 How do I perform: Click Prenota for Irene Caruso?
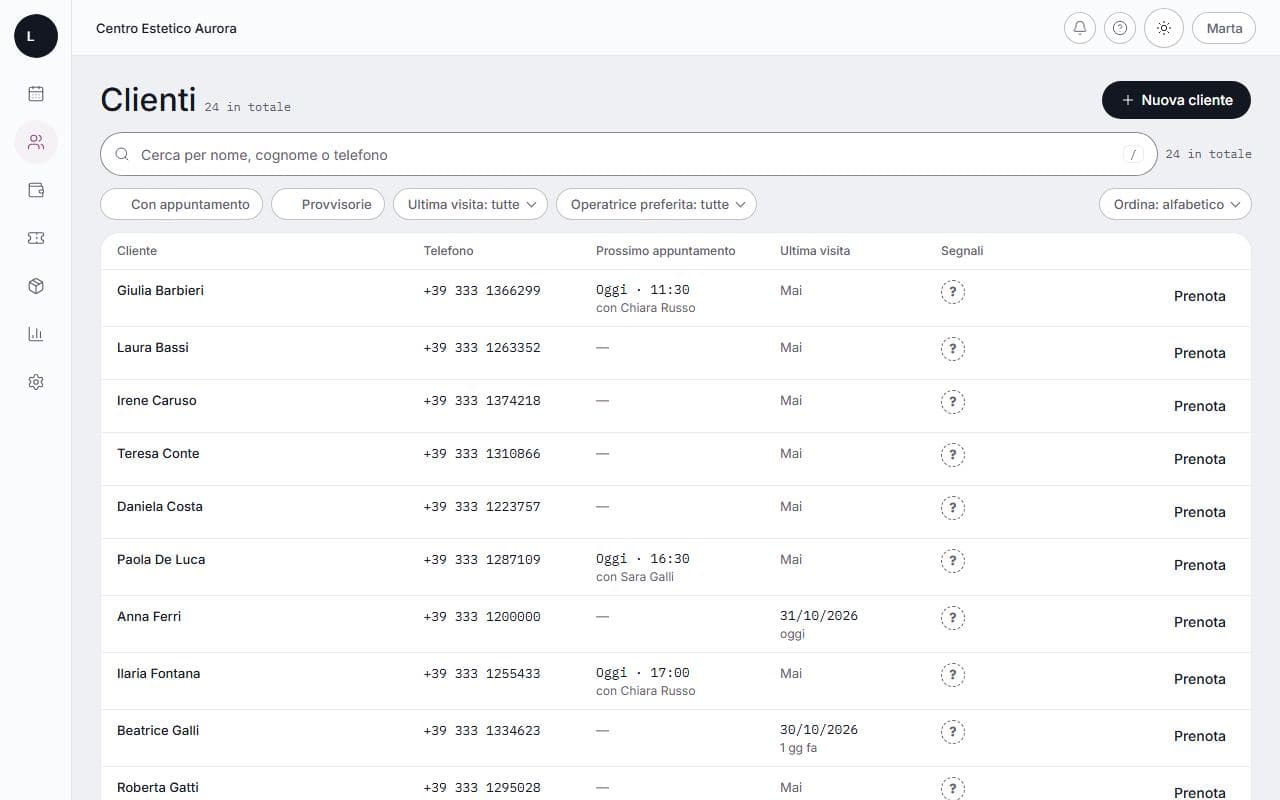click(1200, 406)
